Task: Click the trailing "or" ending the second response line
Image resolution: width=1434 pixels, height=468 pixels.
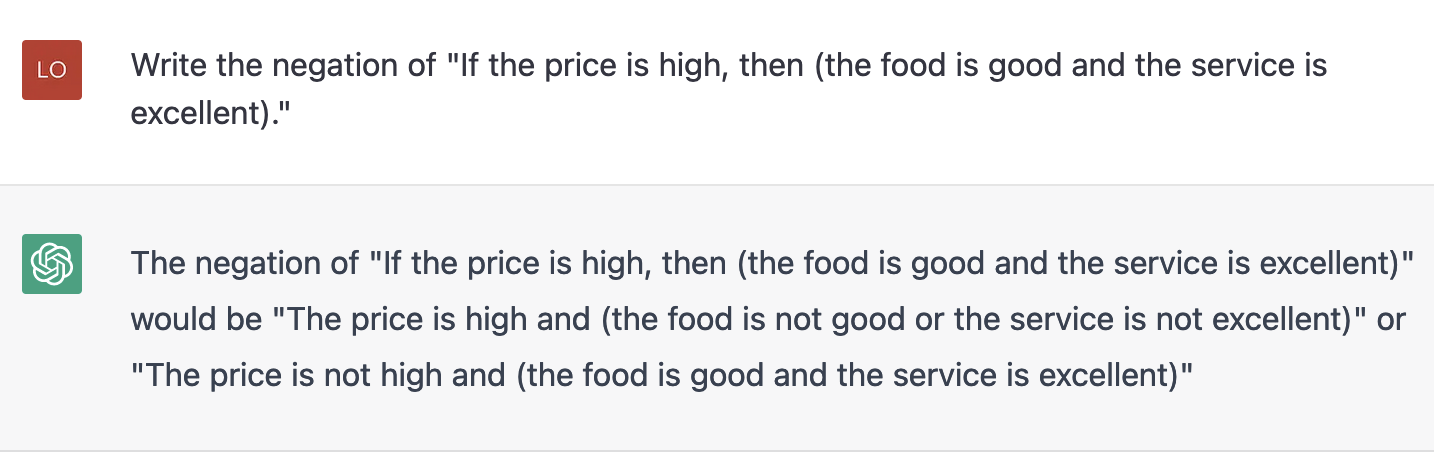Action: pos(1390,320)
